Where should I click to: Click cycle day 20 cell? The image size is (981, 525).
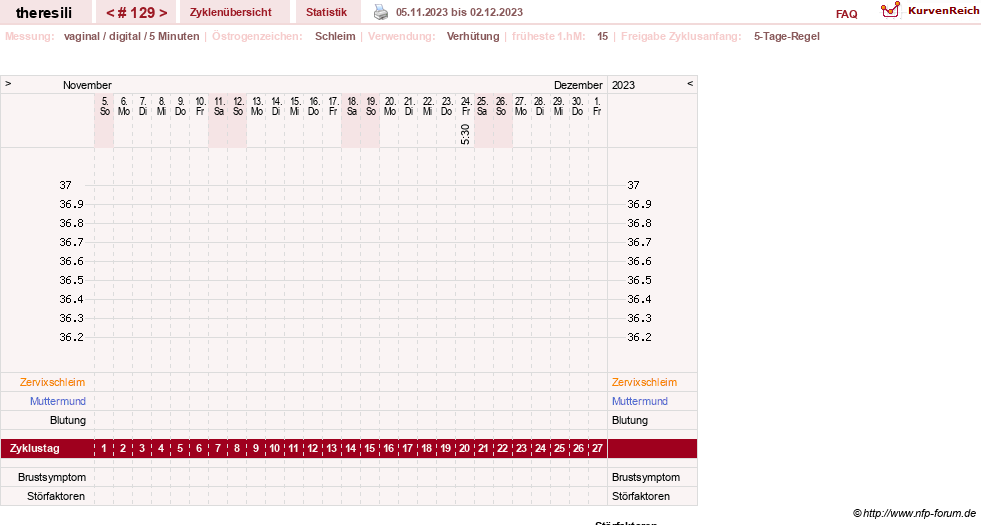click(464, 449)
